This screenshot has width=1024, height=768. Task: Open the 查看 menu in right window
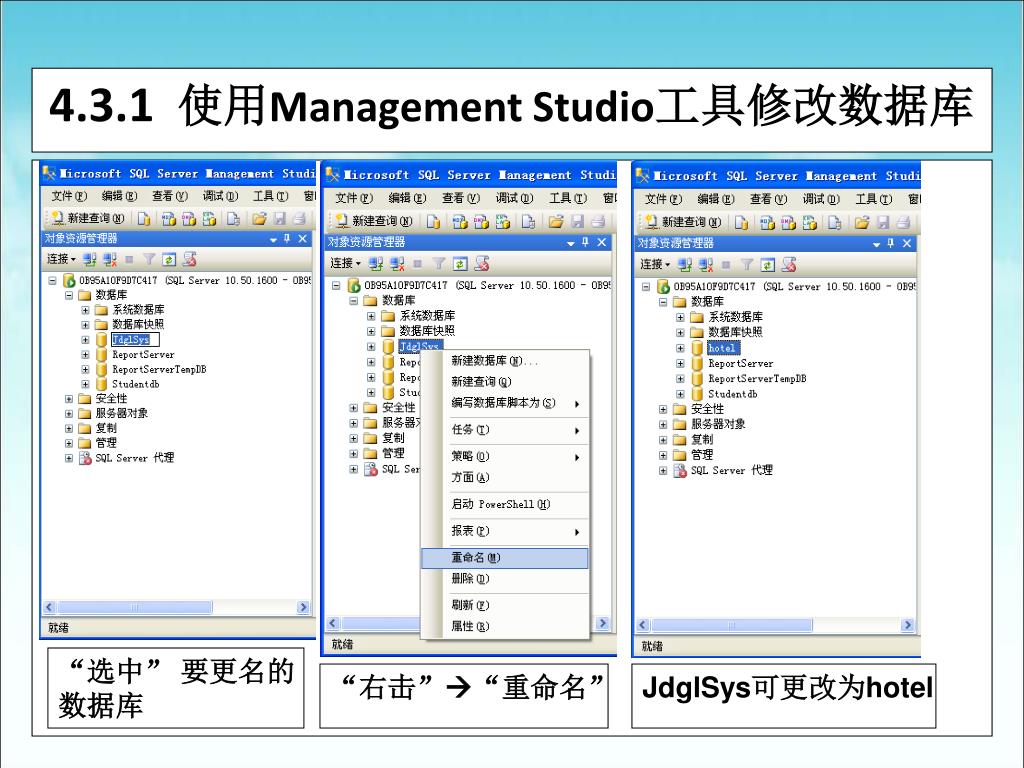[768, 199]
